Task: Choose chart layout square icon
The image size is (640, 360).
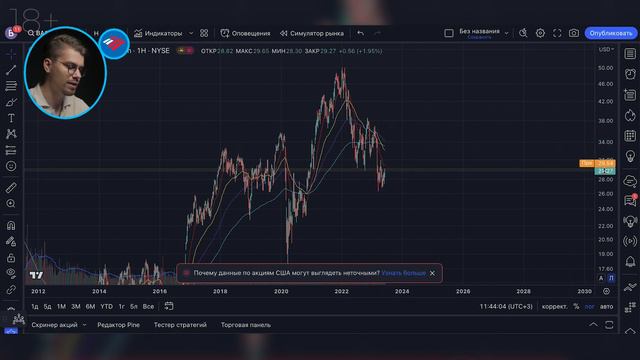Action: (x=449, y=33)
